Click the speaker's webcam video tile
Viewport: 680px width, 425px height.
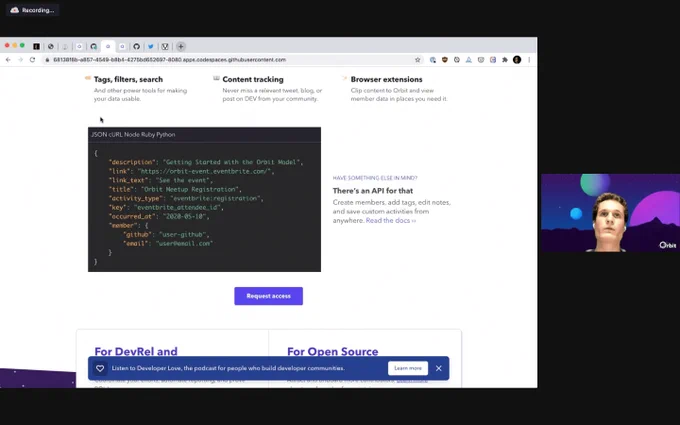click(x=611, y=213)
